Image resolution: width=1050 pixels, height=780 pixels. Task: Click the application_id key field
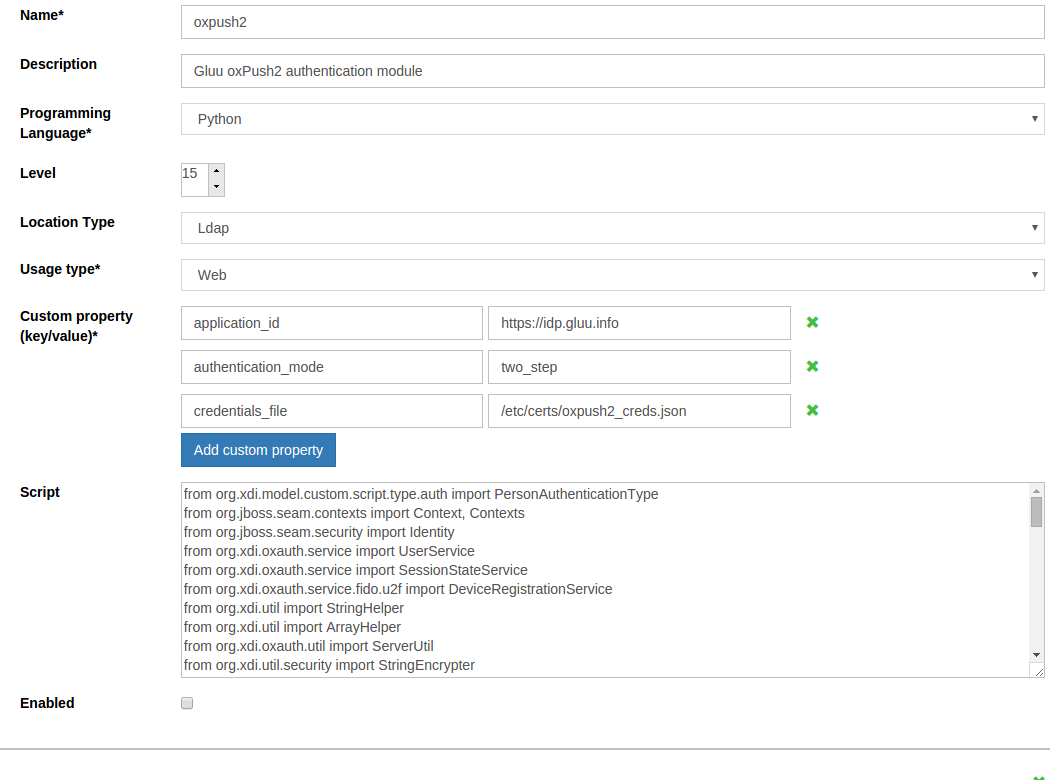pyautogui.click(x=332, y=323)
